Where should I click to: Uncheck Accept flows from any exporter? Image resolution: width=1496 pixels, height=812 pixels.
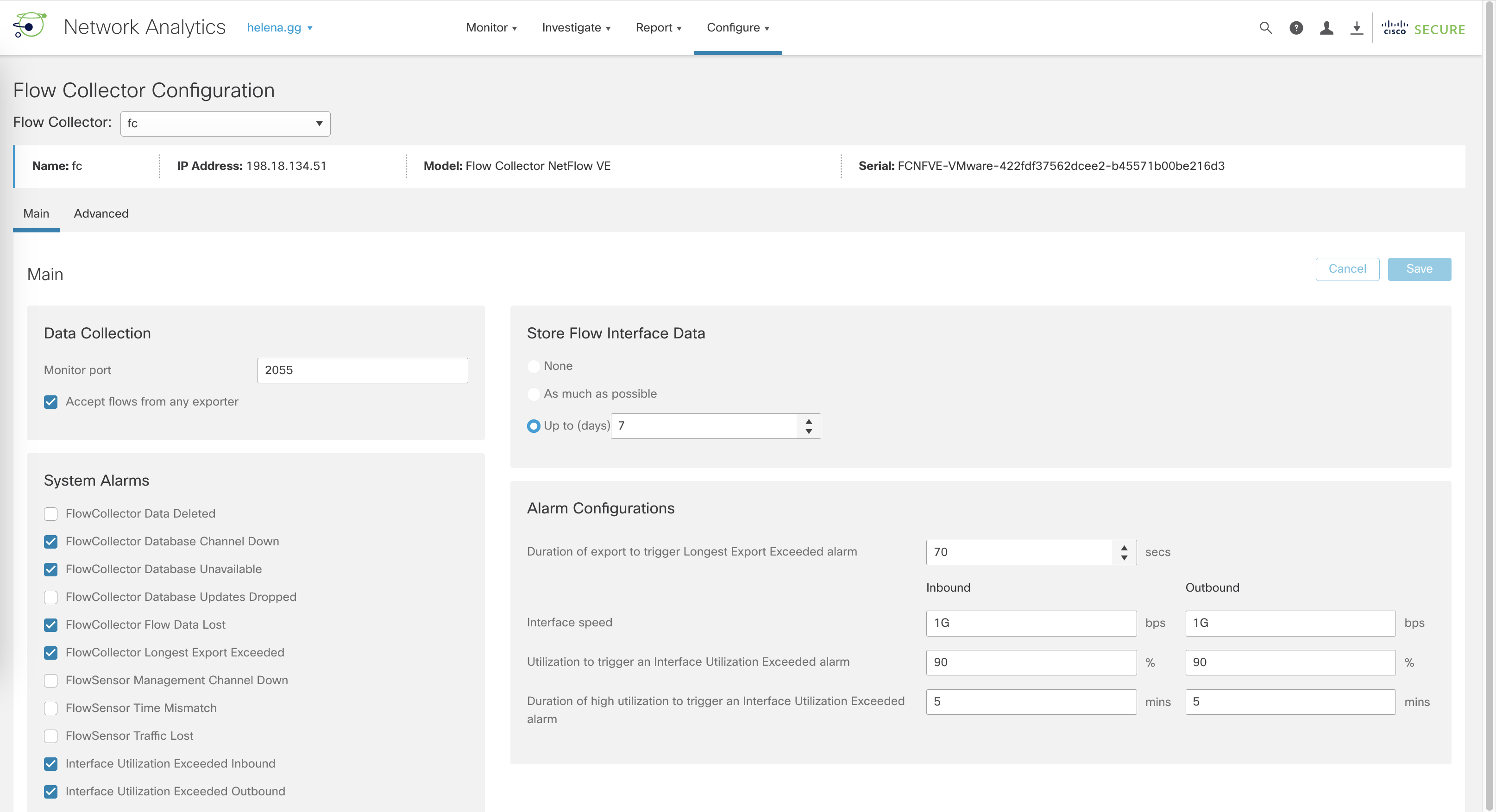click(x=51, y=402)
